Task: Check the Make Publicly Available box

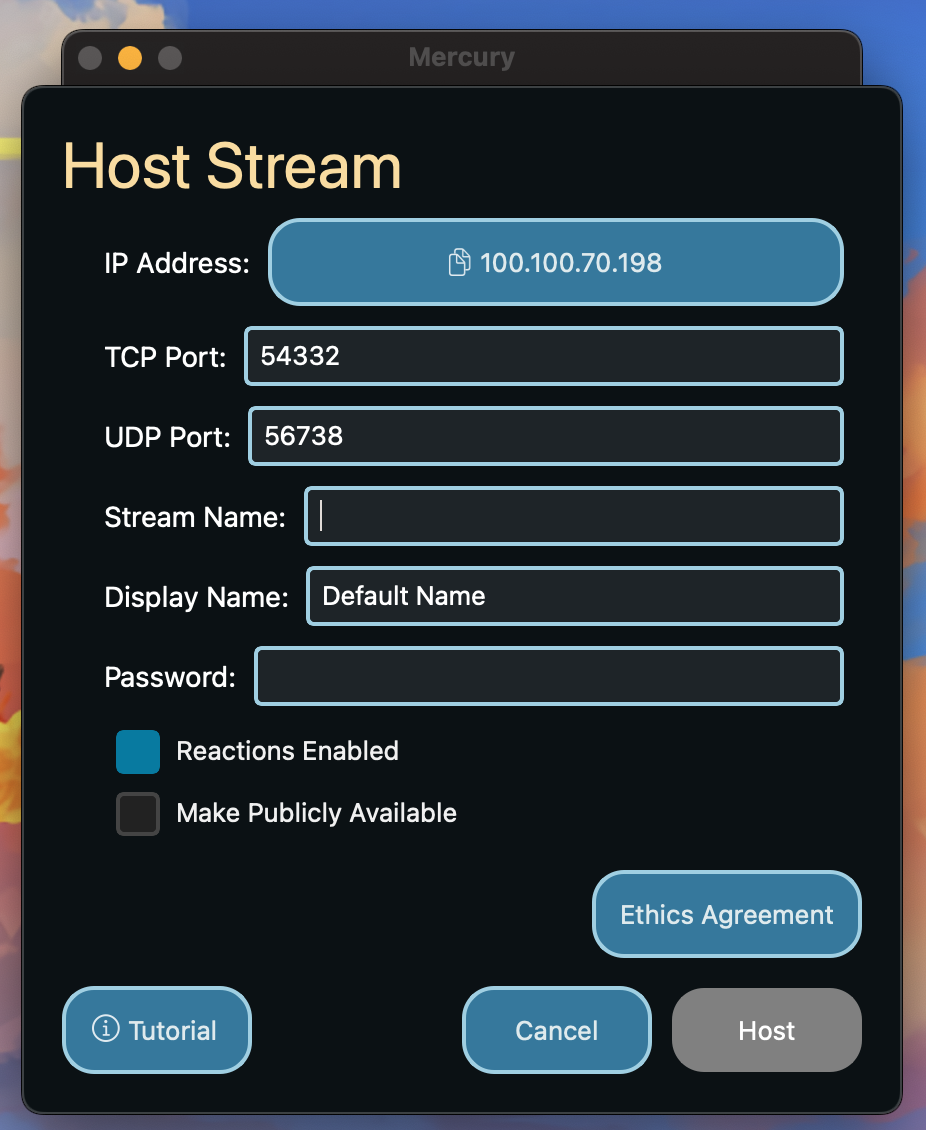Action: coord(137,813)
